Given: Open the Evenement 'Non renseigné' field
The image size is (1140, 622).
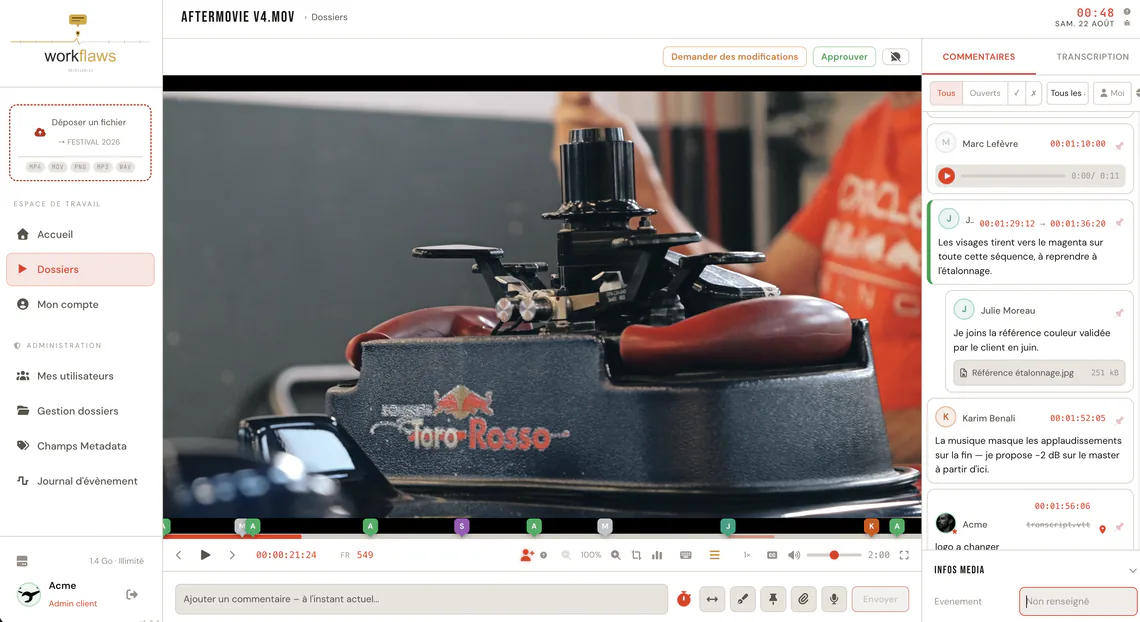Looking at the screenshot, I should [1077, 601].
